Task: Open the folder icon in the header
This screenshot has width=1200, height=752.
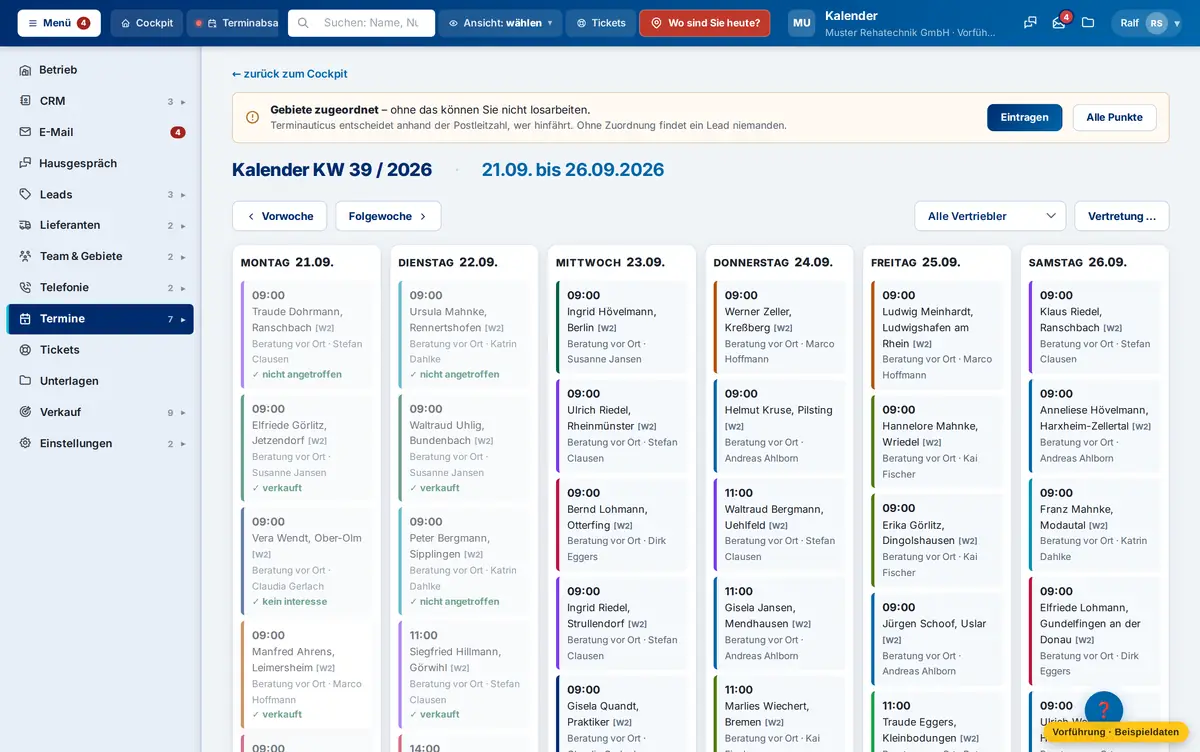Action: pyautogui.click(x=1088, y=23)
